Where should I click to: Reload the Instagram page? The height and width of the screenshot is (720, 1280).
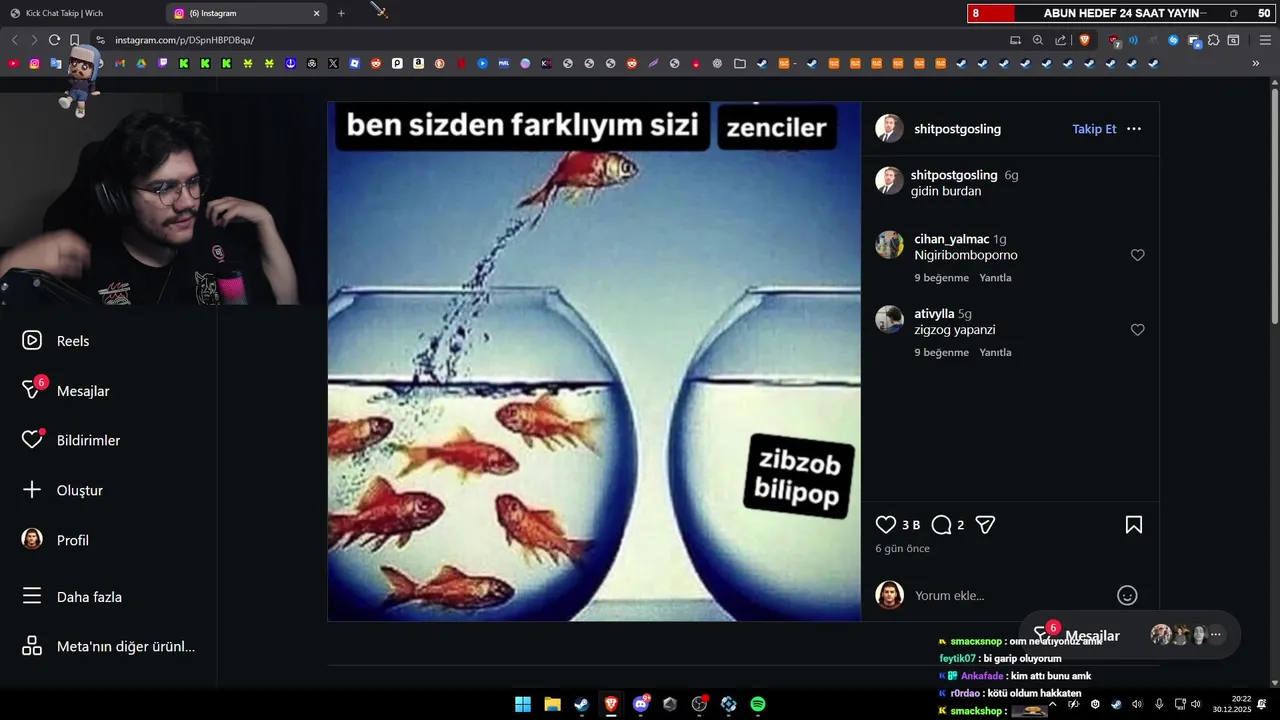coord(54,40)
